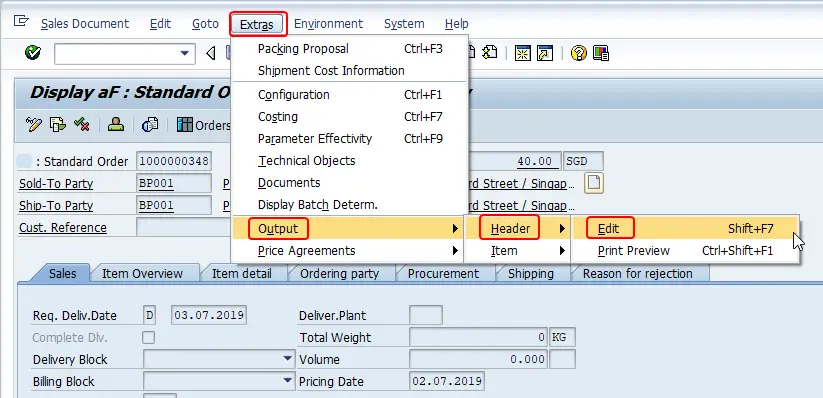Select Parameter Effectivity menu entry
Viewport: 823px width, 398px height.
(x=350, y=139)
